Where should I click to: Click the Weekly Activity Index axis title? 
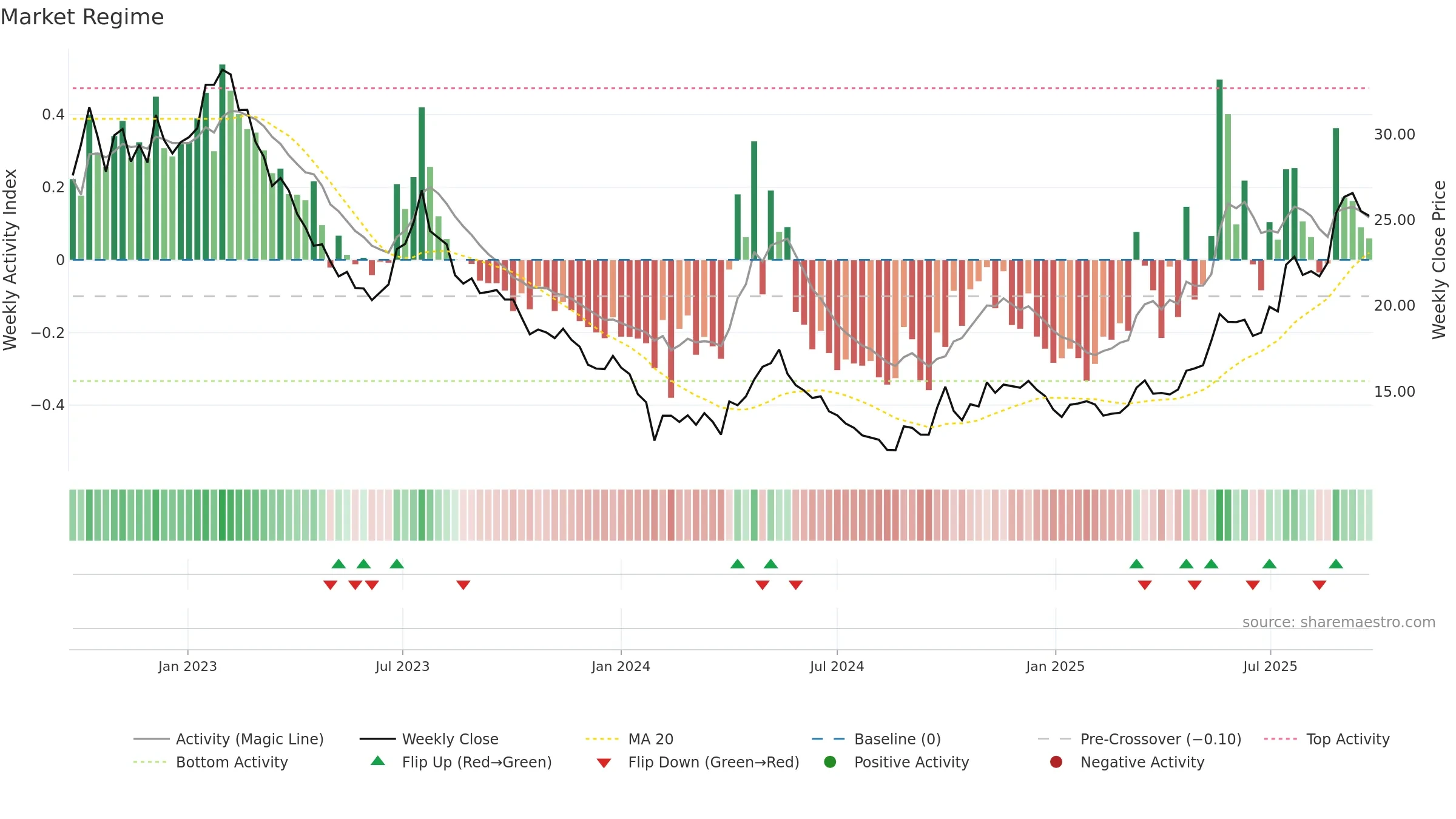coord(10,260)
